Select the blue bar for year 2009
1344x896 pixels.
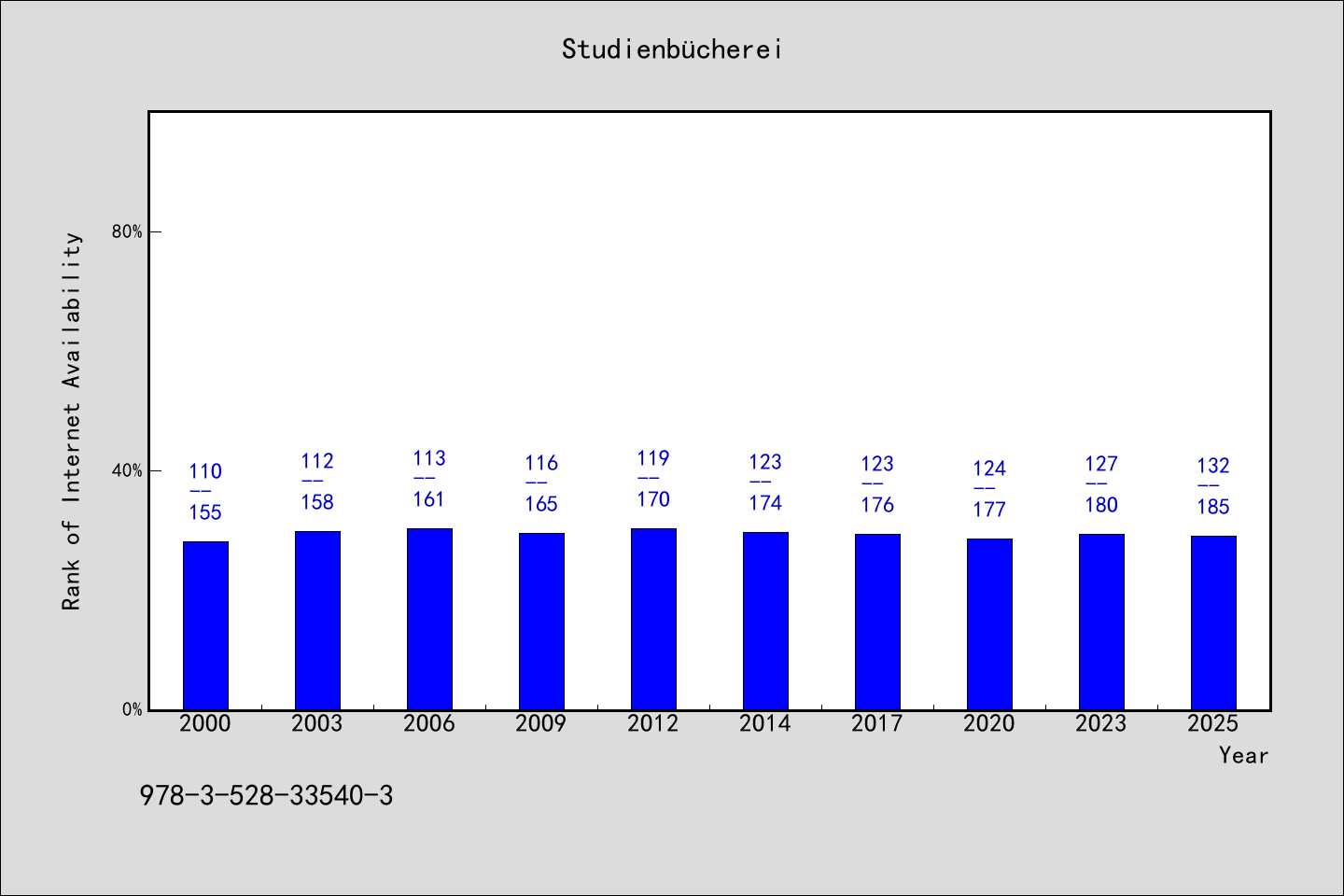(541, 622)
